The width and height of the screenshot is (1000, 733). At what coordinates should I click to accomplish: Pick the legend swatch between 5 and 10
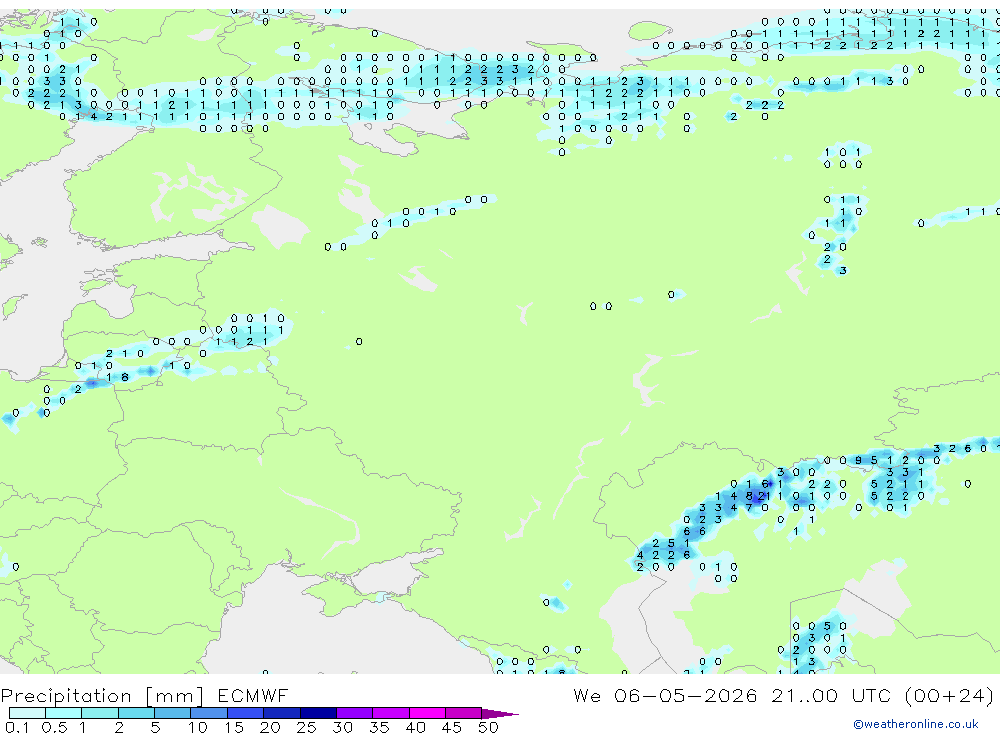click(172, 713)
